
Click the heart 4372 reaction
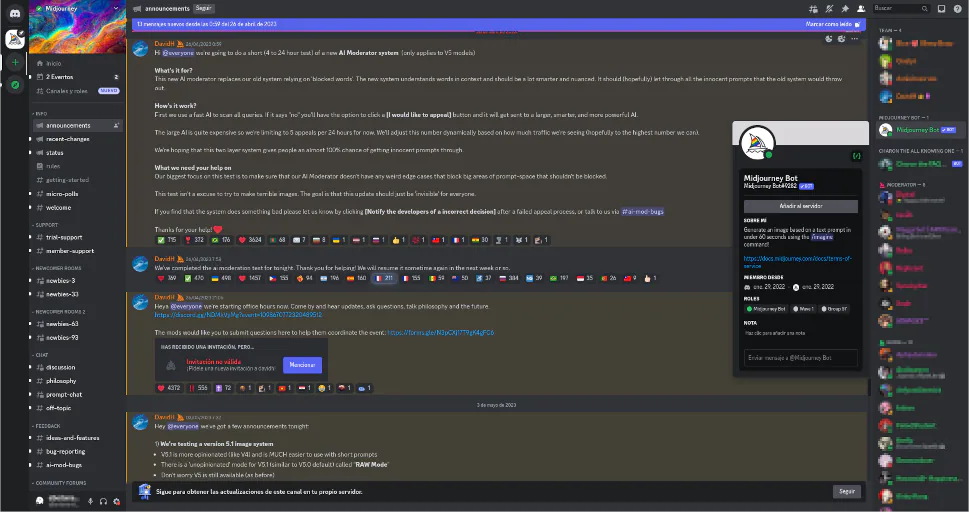169,388
